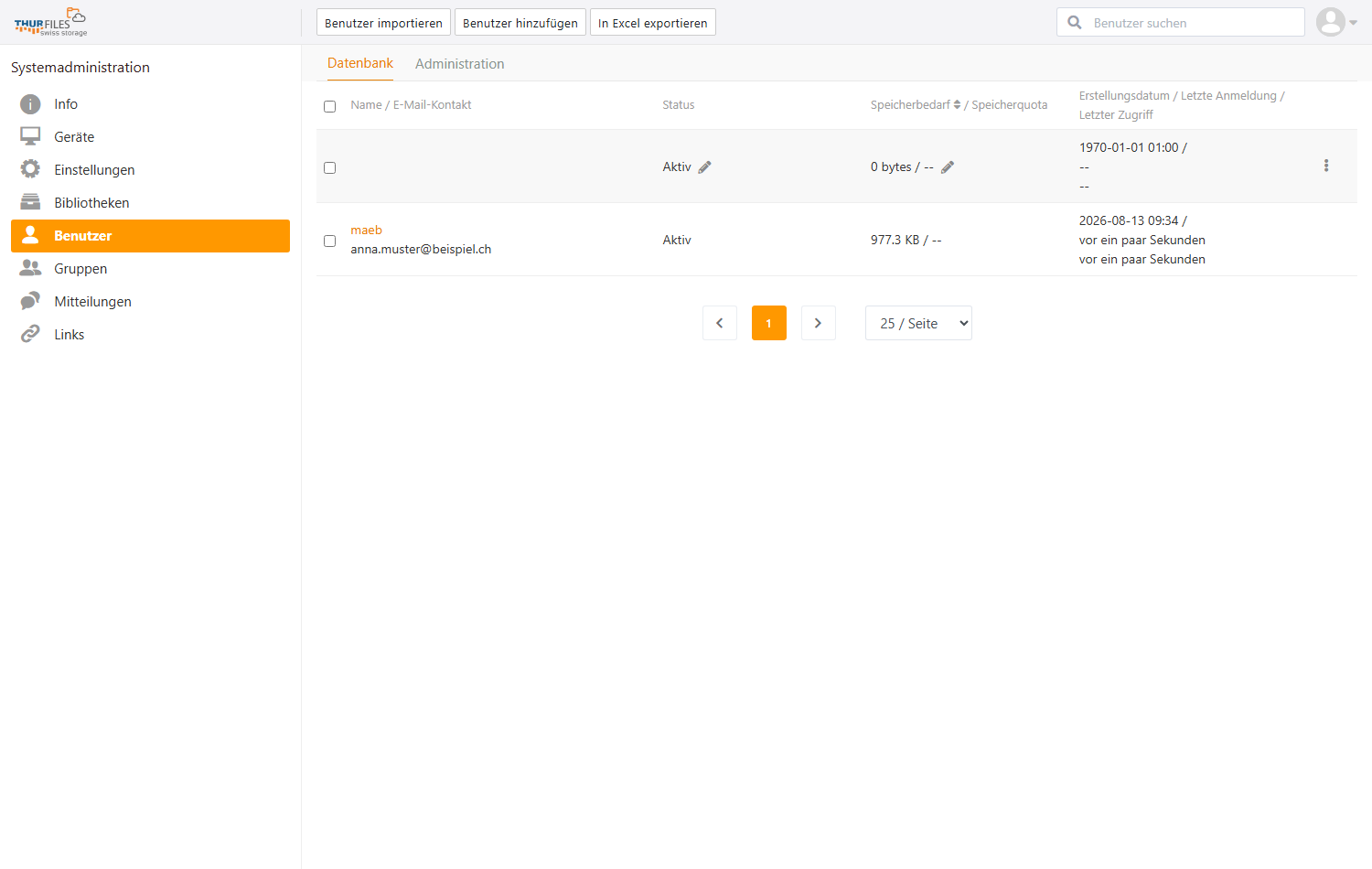Click the Mitteilungen chat bubbles icon
The image size is (1372, 869).
click(x=30, y=302)
